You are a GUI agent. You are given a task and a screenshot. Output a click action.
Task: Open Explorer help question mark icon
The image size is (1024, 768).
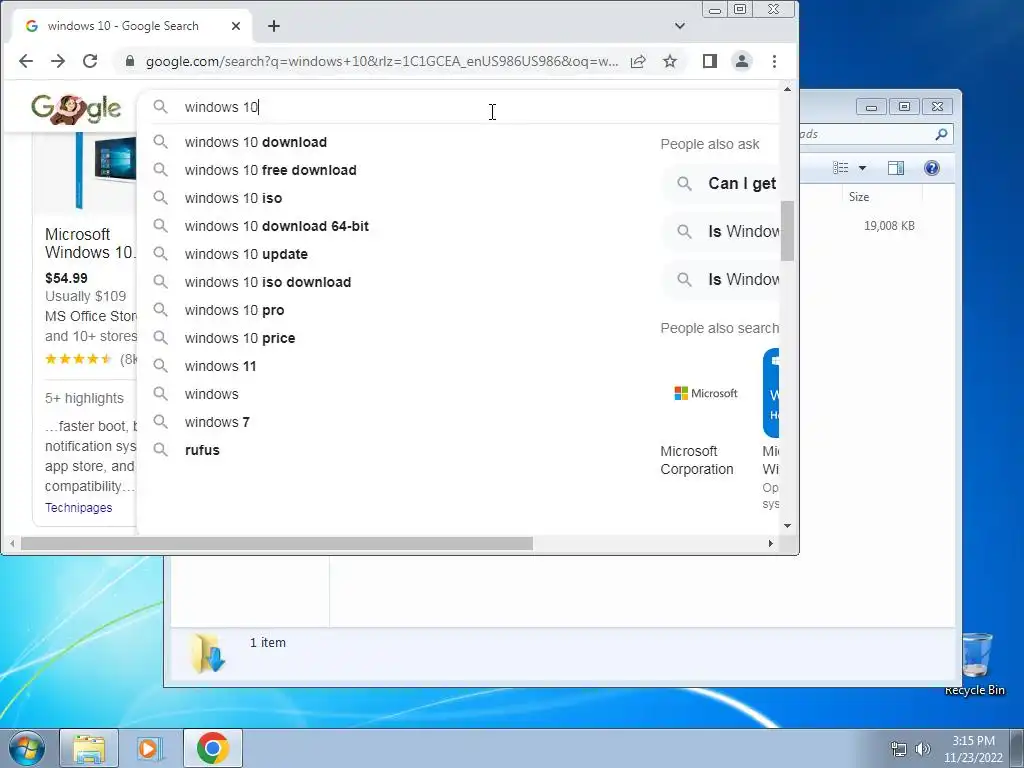pyautogui.click(x=932, y=168)
